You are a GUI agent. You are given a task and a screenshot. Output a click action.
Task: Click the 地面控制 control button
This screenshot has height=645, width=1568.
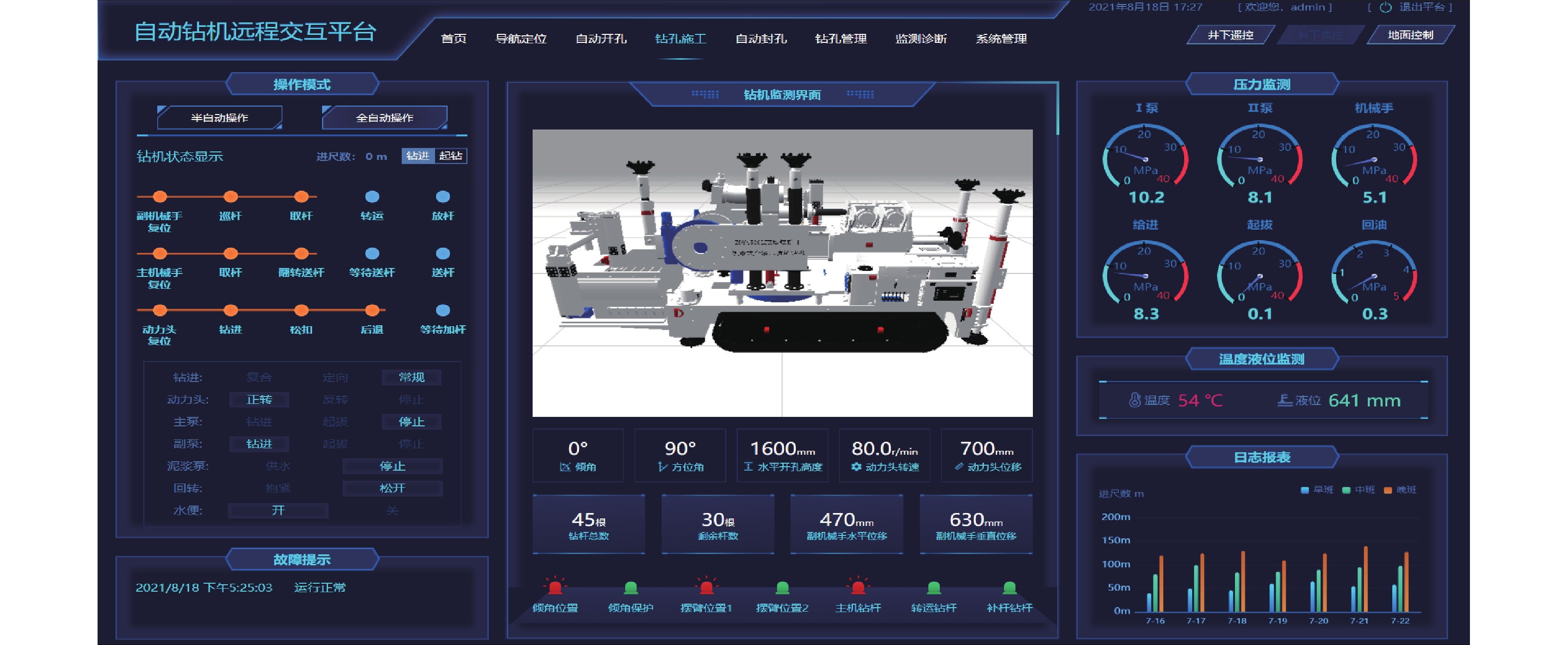coord(1410,35)
